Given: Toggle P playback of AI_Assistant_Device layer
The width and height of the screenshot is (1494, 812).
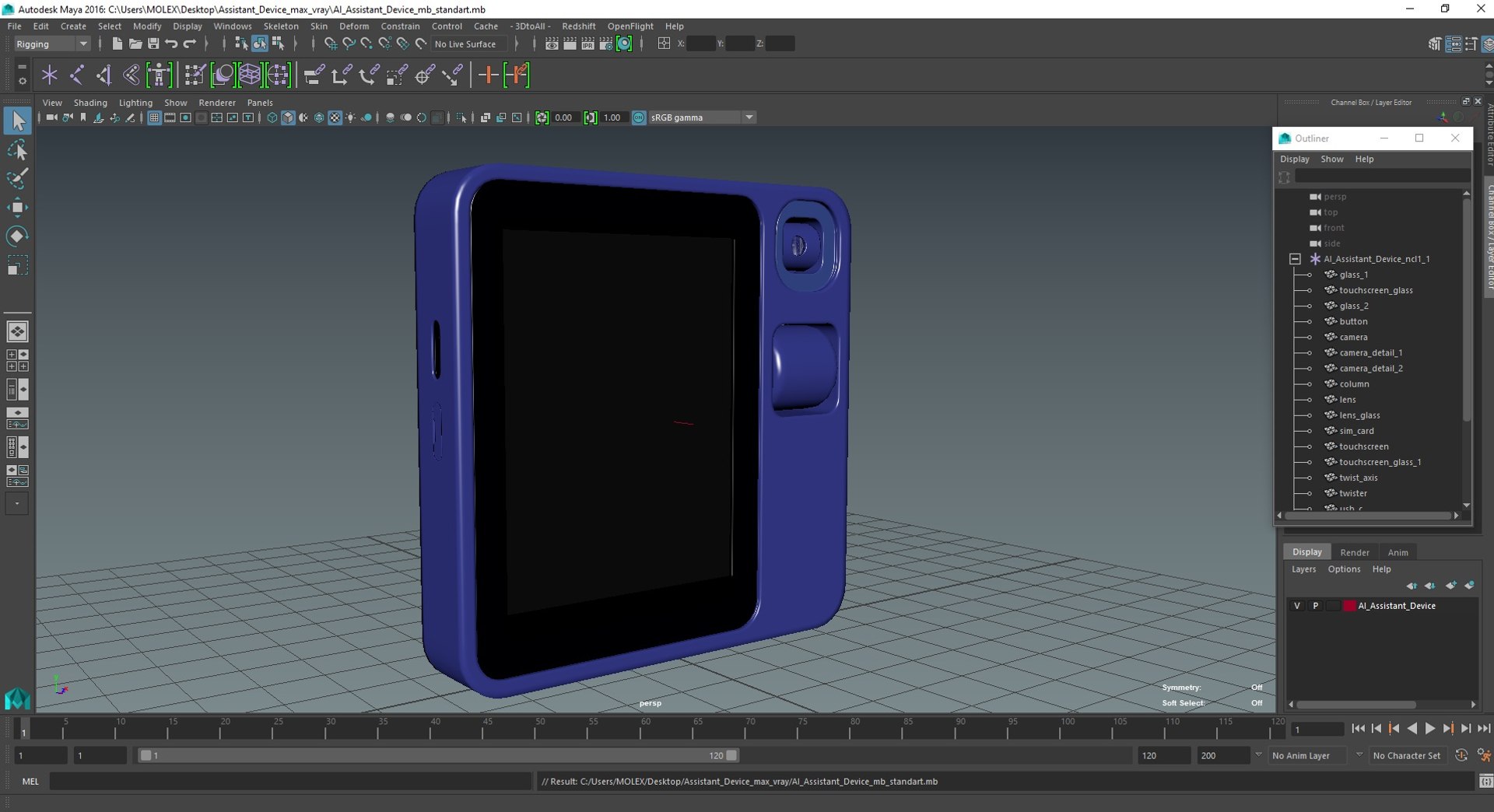Looking at the screenshot, I should 1316,606.
